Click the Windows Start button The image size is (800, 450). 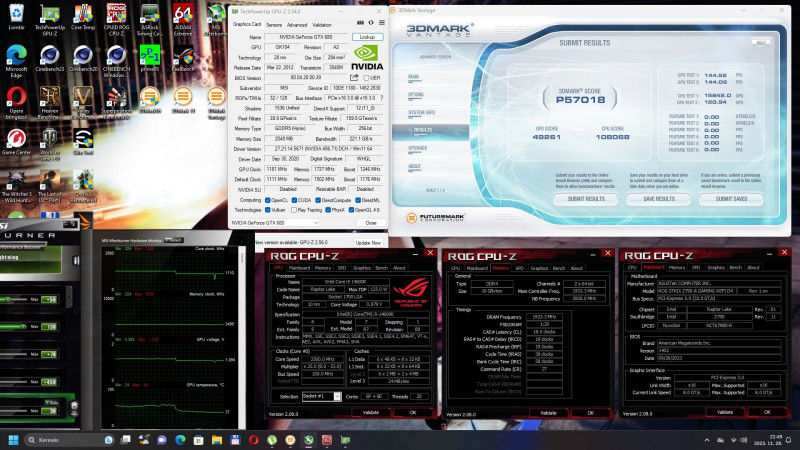14,440
